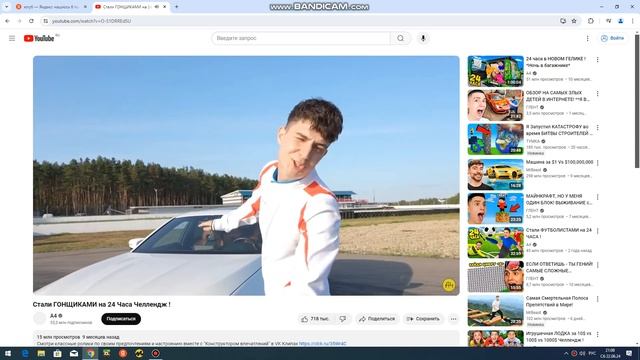Open more actions three dots under video

tap(453, 319)
